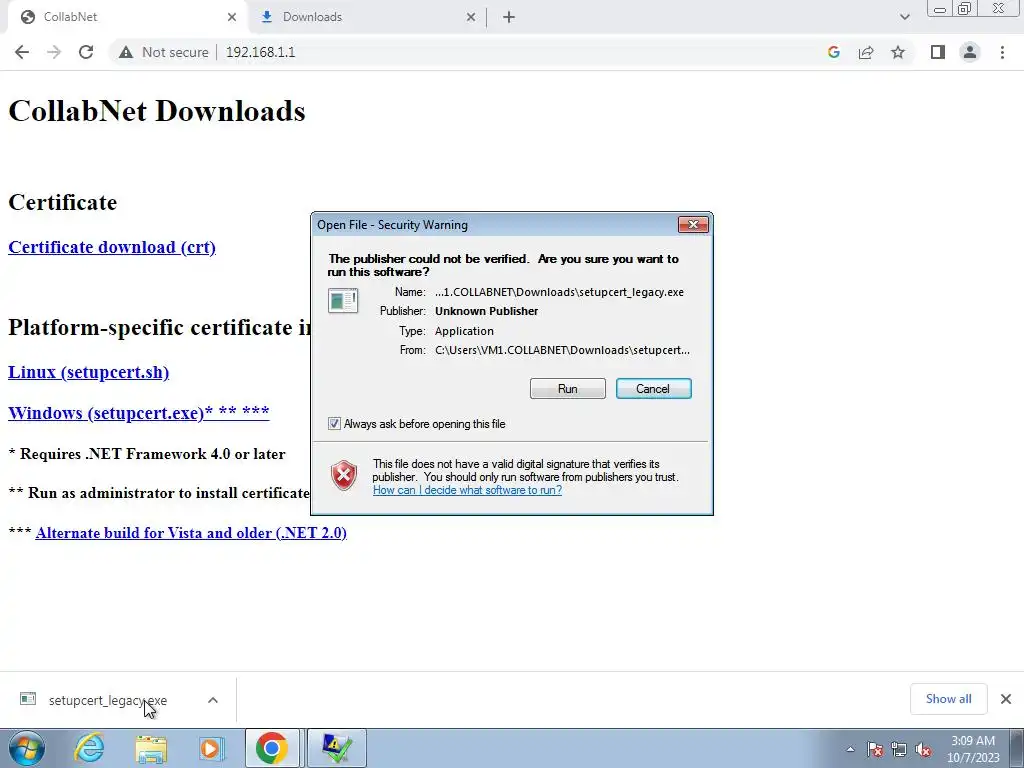Open Windows Media Player from the taskbar
This screenshot has width=1024, height=768.
(x=211, y=748)
